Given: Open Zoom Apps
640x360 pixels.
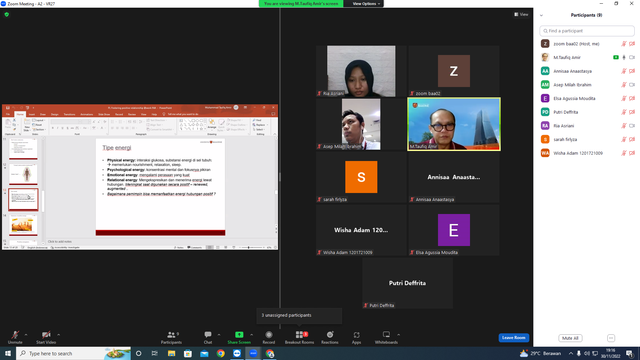Looking at the screenshot, I should click(x=356, y=337).
